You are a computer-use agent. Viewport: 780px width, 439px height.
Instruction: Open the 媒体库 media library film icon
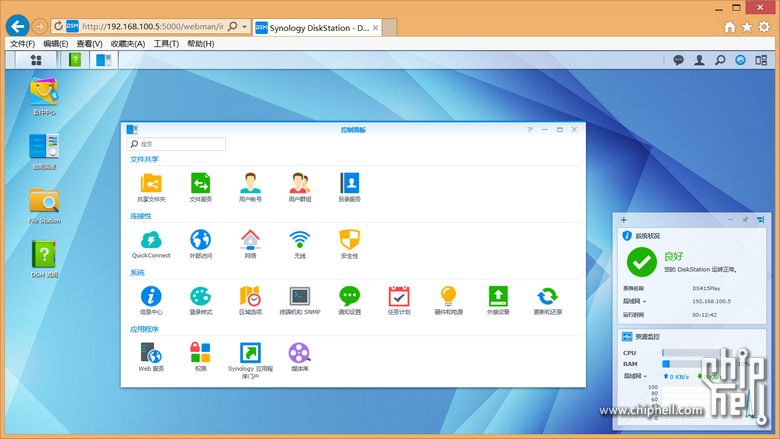pos(299,353)
